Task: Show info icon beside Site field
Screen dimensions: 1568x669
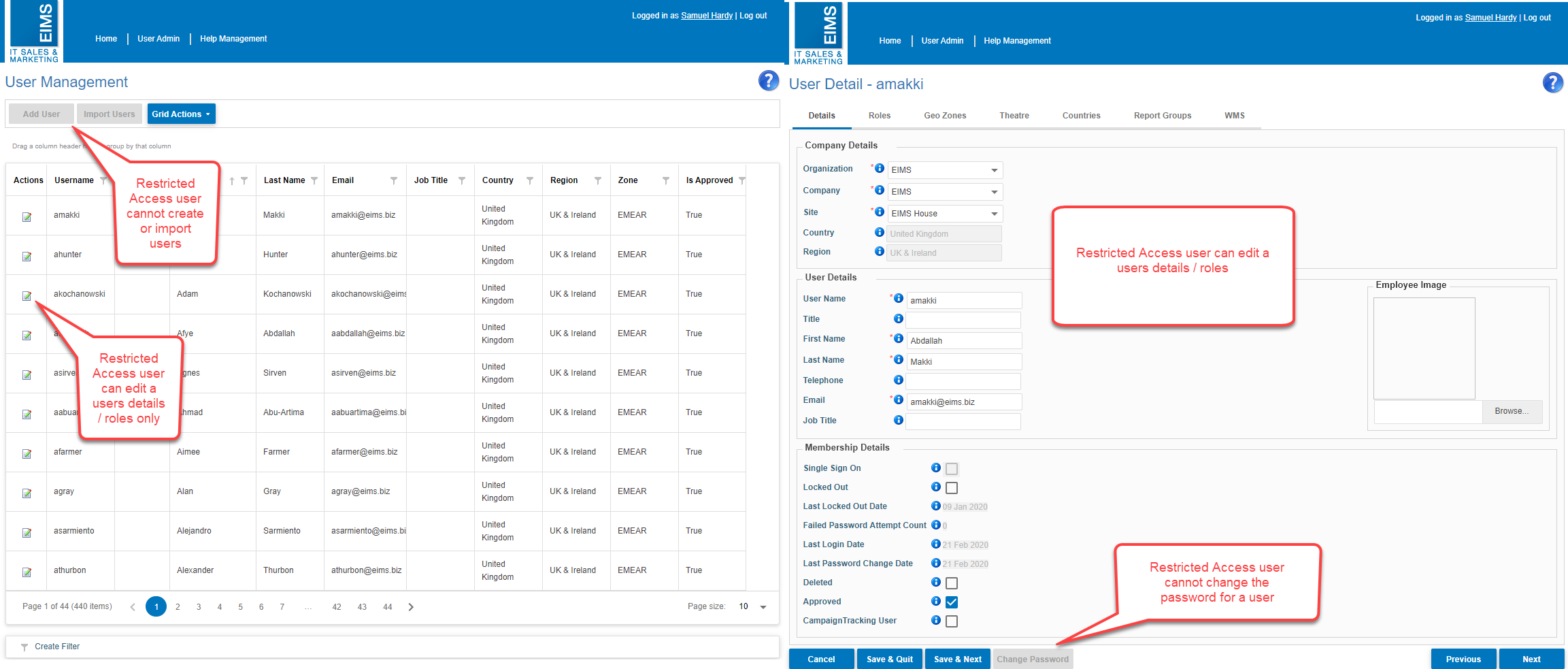Action: 880,212
